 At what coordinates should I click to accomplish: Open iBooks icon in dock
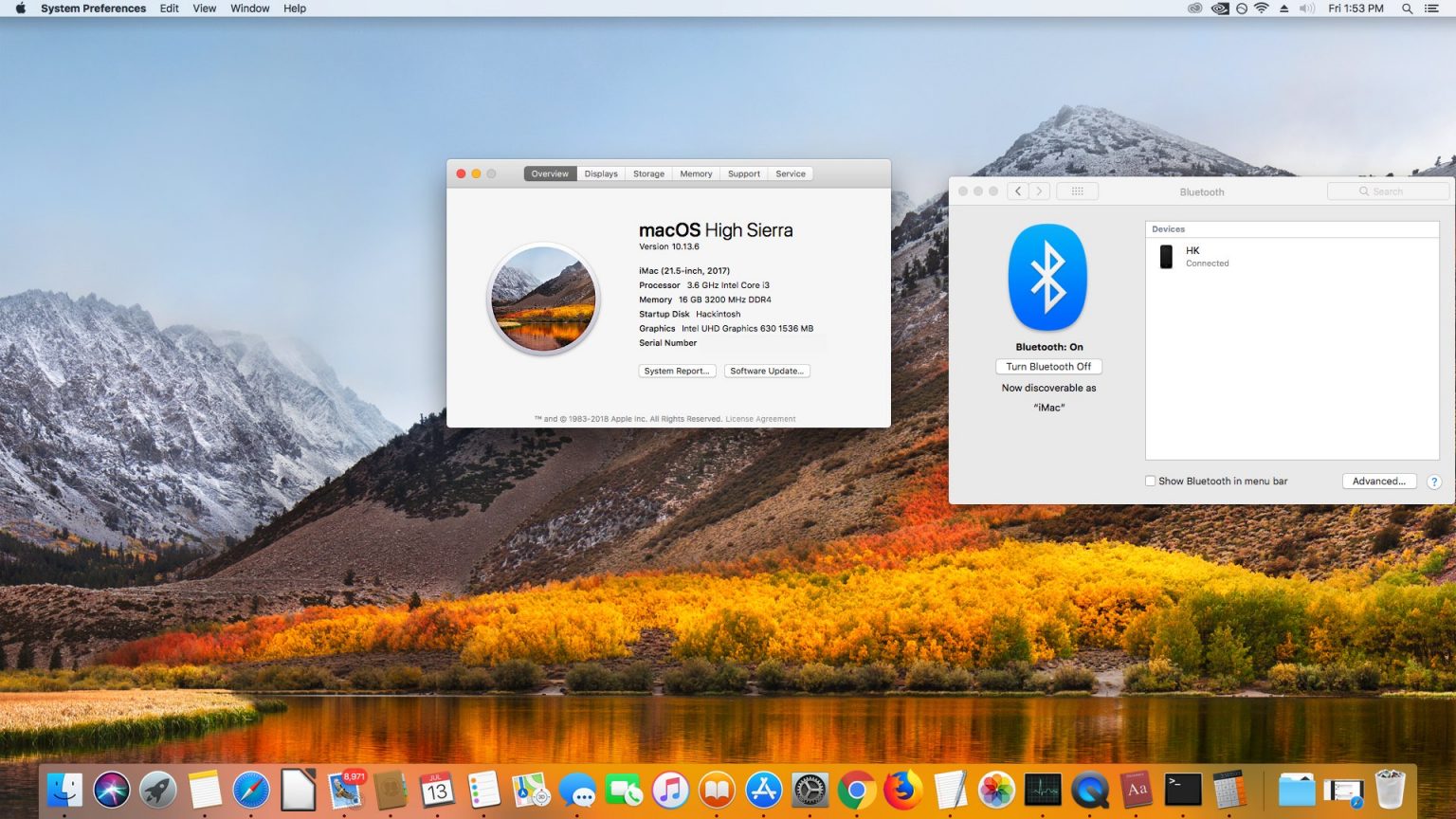pyautogui.click(x=717, y=790)
